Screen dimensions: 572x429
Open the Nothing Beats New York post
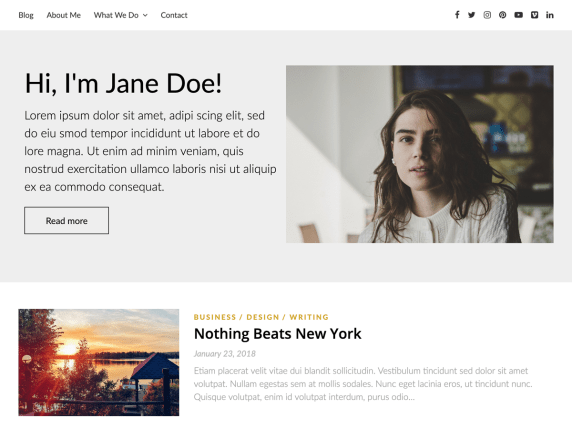[x=278, y=334]
